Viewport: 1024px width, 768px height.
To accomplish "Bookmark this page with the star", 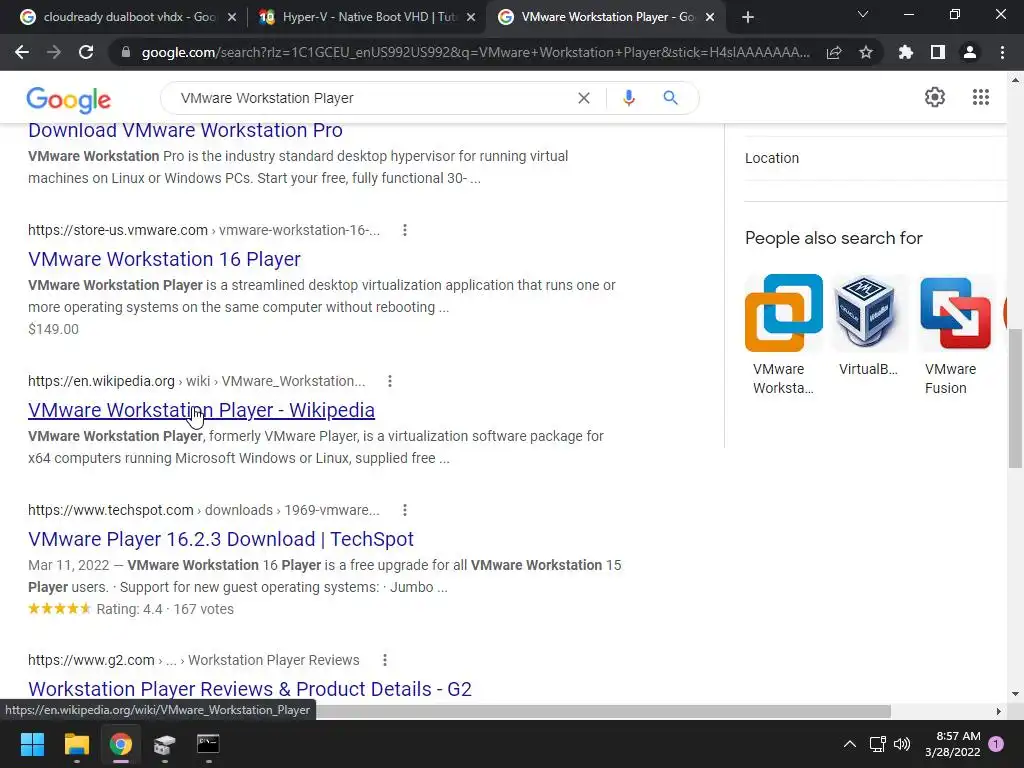I will [x=866, y=52].
